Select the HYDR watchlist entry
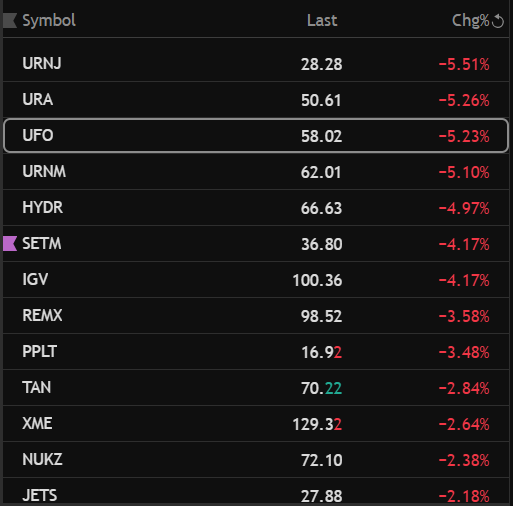This screenshot has width=513, height=506. [256, 208]
